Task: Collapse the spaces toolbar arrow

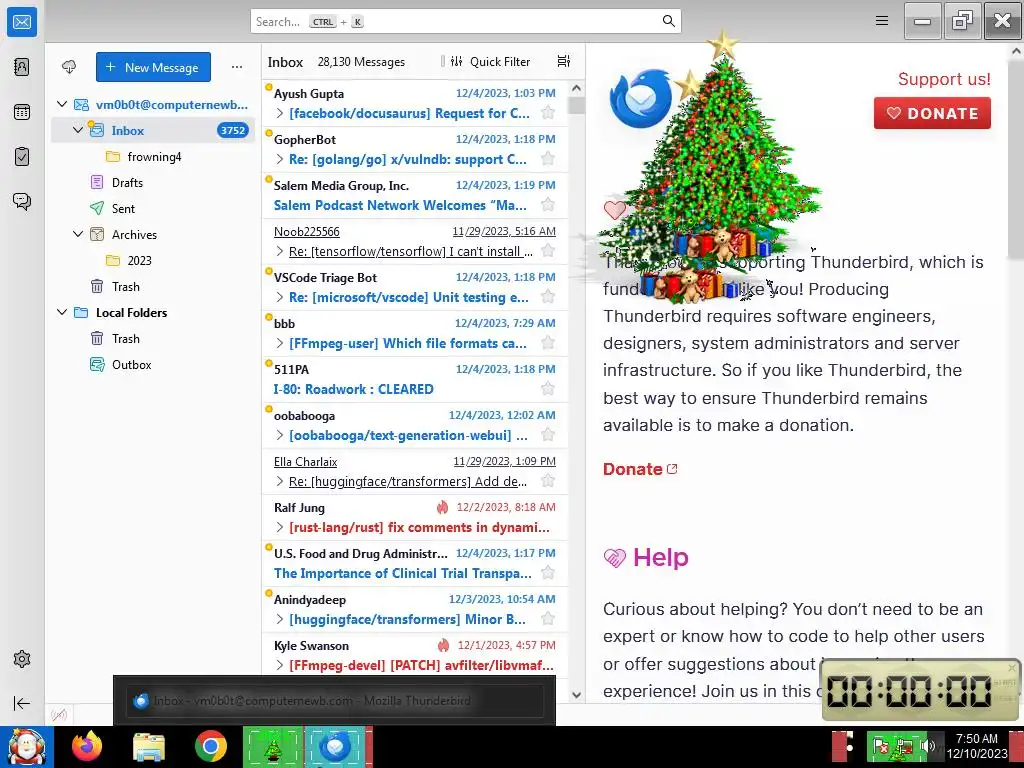Action: tap(22, 703)
